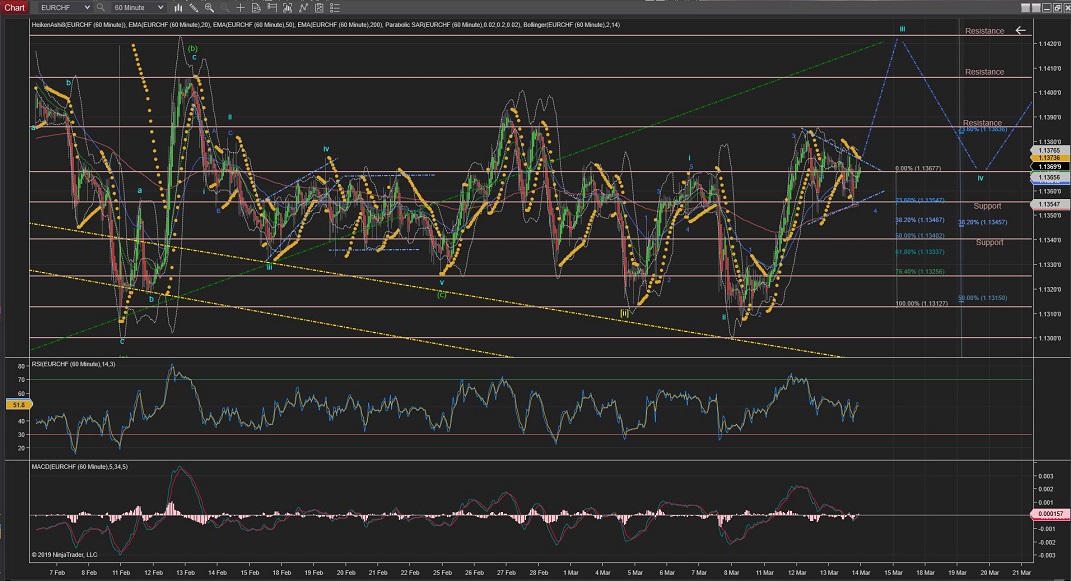Click the 1.13736 orange price marker
This screenshot has width=1071, height=581.
tap(1048, 158)
